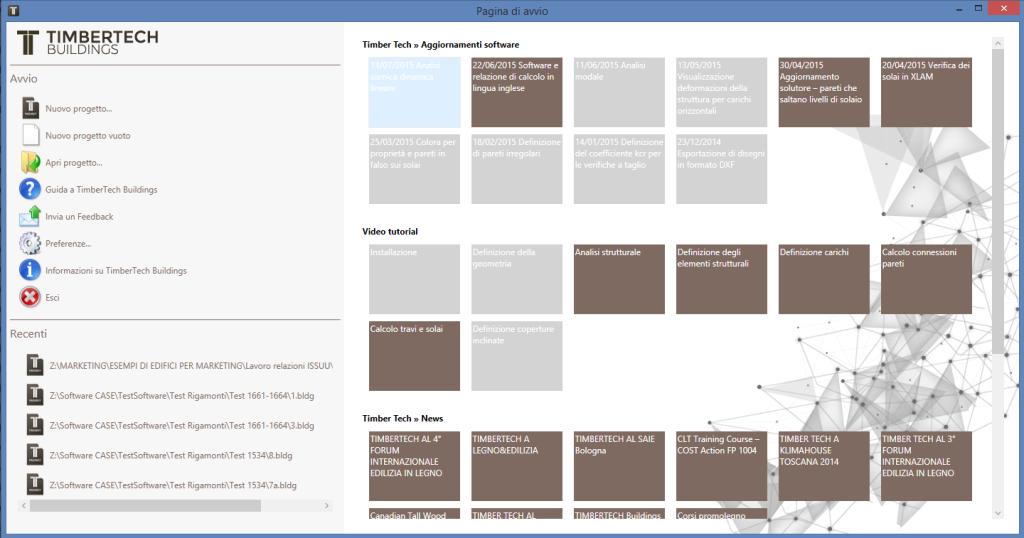The height and width of the screenshot is (538, 1024).
Task: Click the Invia un Feedback label
Action: [79, 217]
